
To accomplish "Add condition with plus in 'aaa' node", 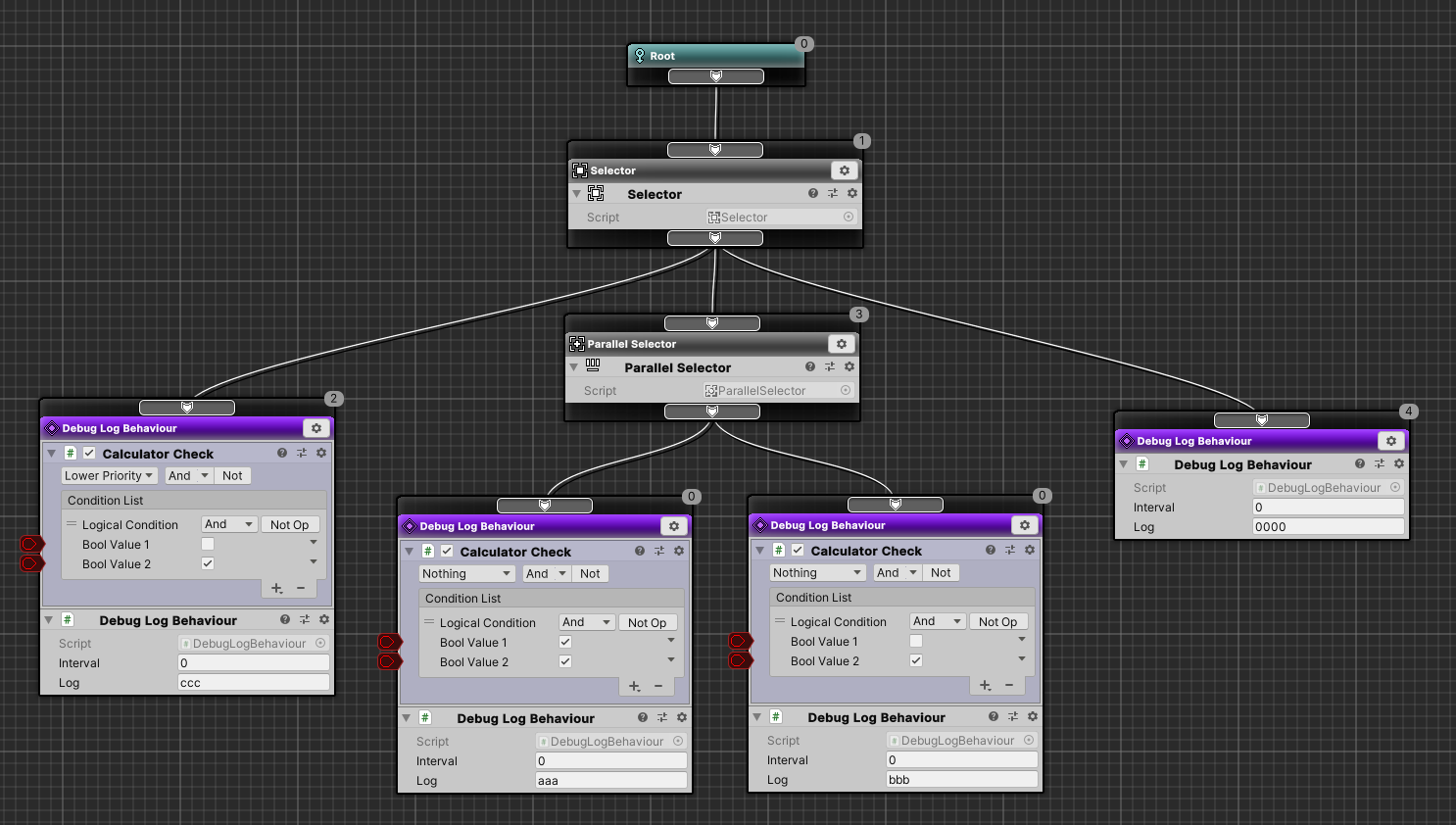I will (634, 686).
